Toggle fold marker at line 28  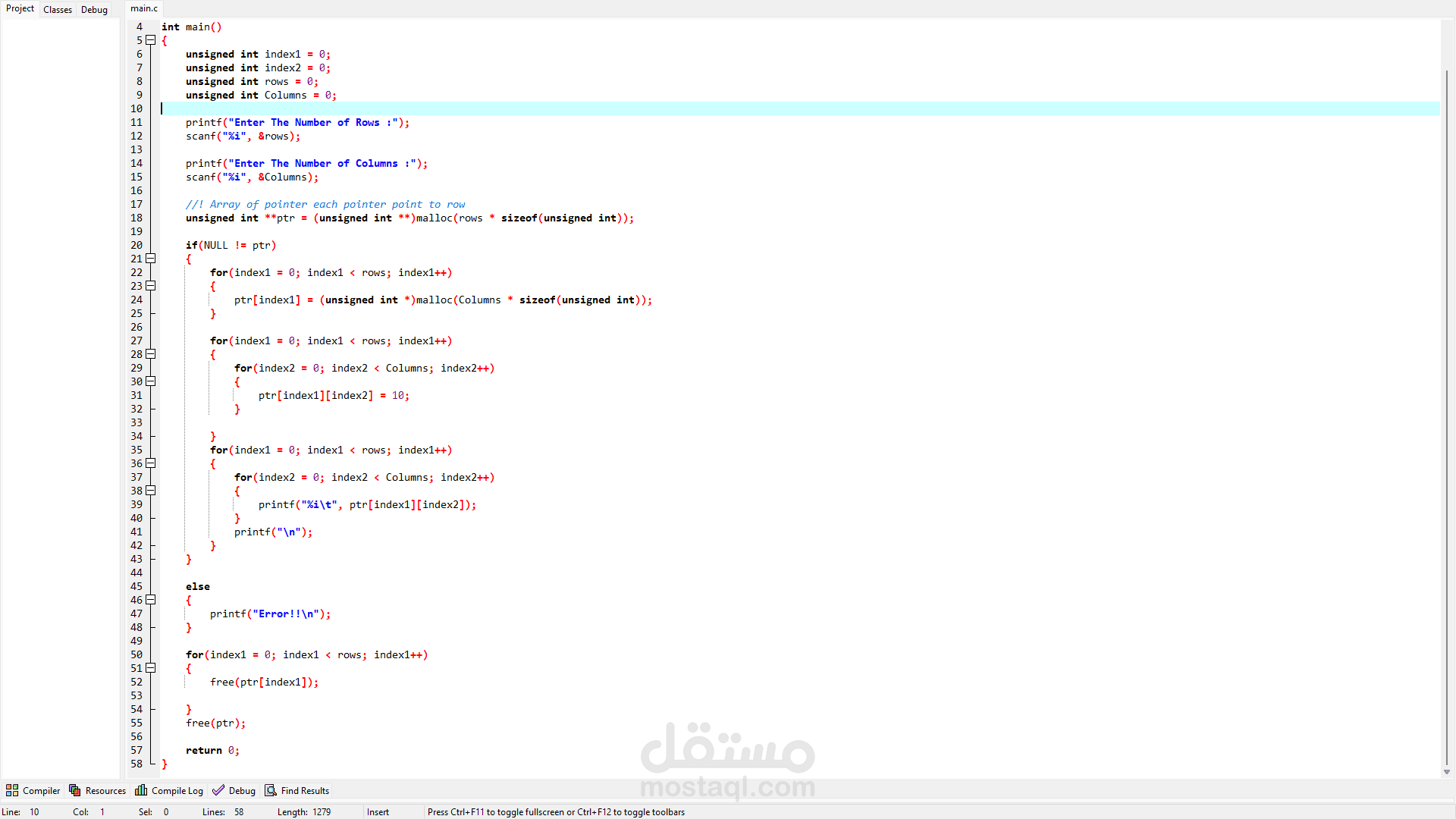(x=151, y=354)
